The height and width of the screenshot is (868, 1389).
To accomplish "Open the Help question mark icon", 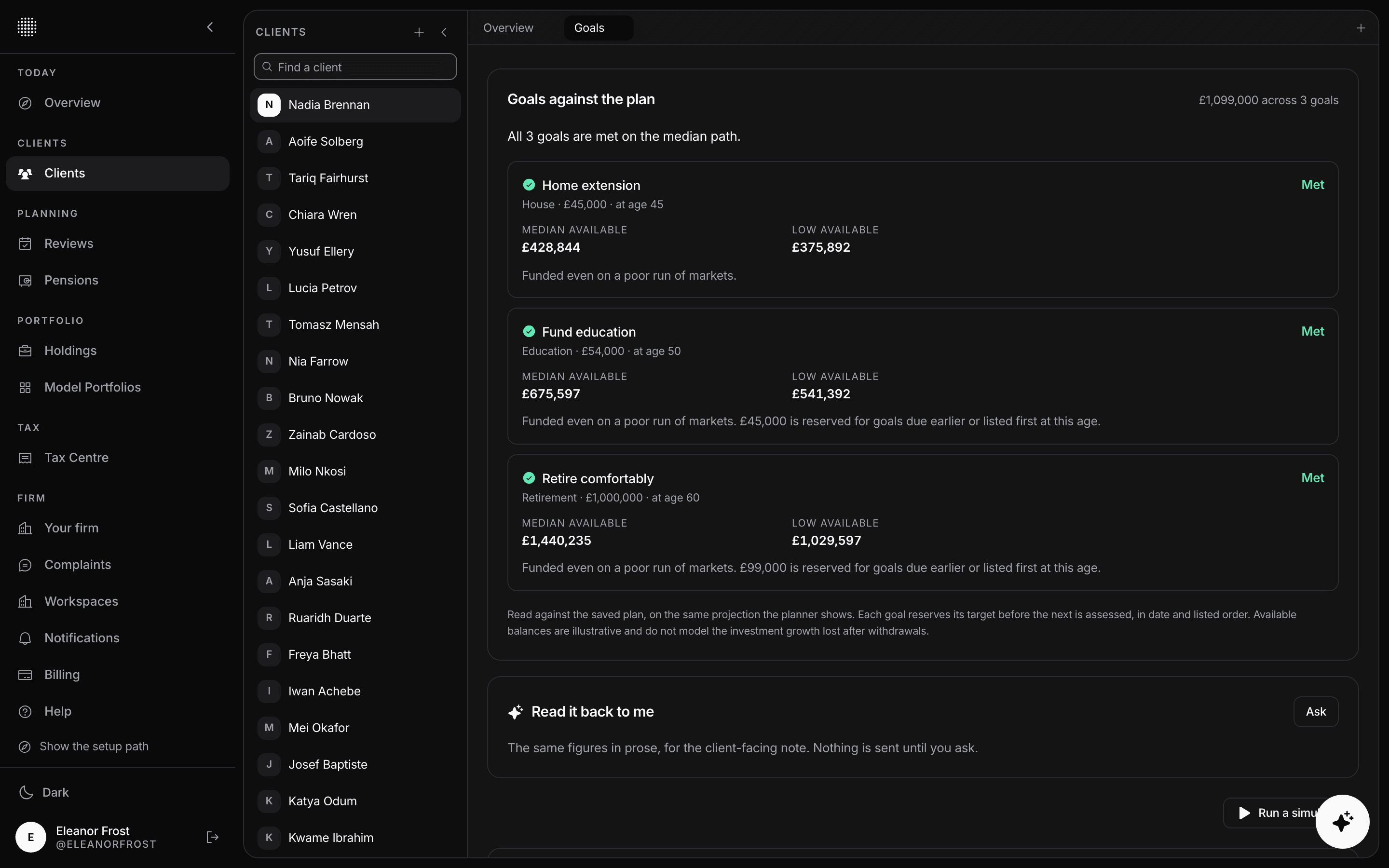I will point(25,712).
